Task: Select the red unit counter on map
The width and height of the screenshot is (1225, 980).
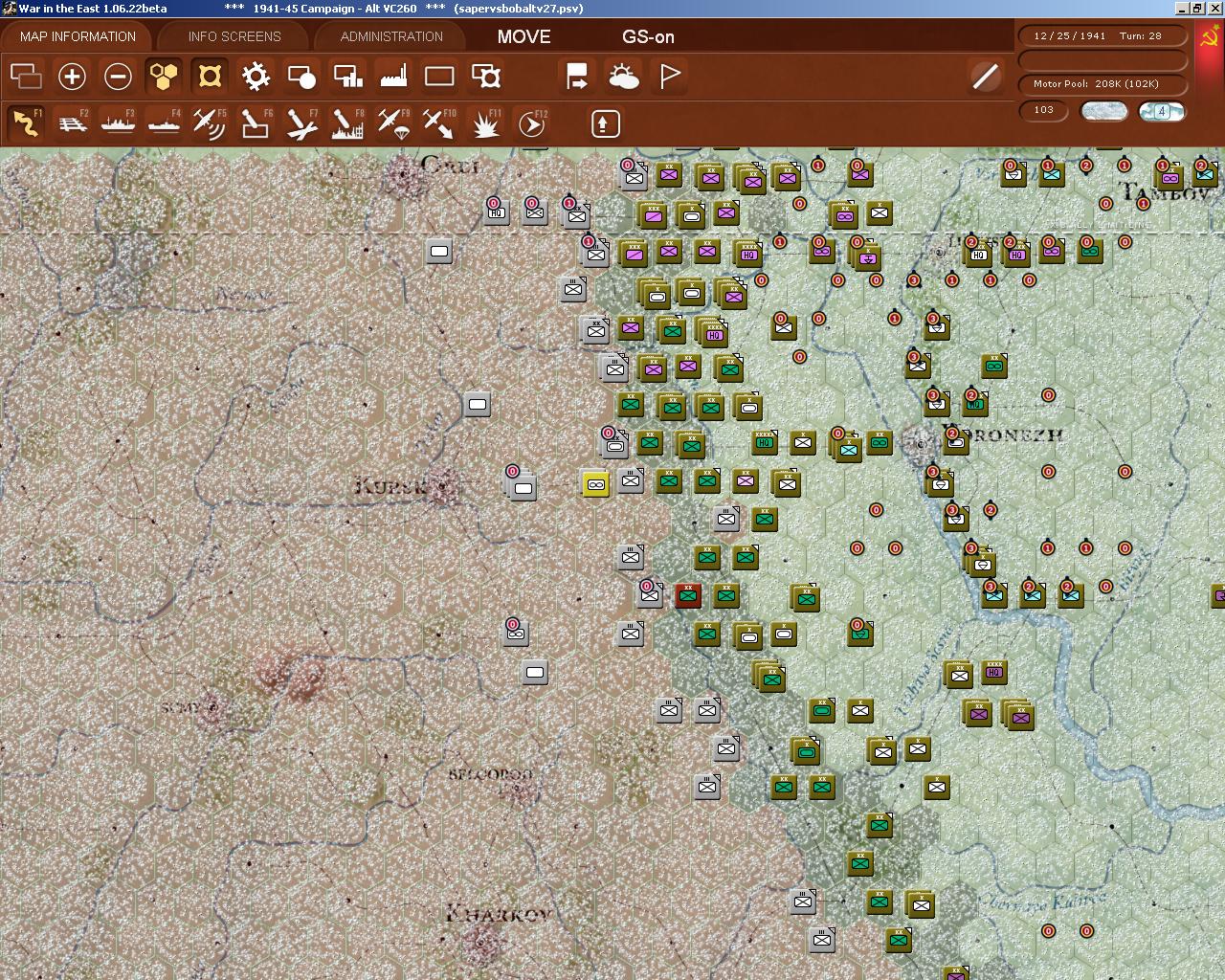Action: (x=687, y=596)
